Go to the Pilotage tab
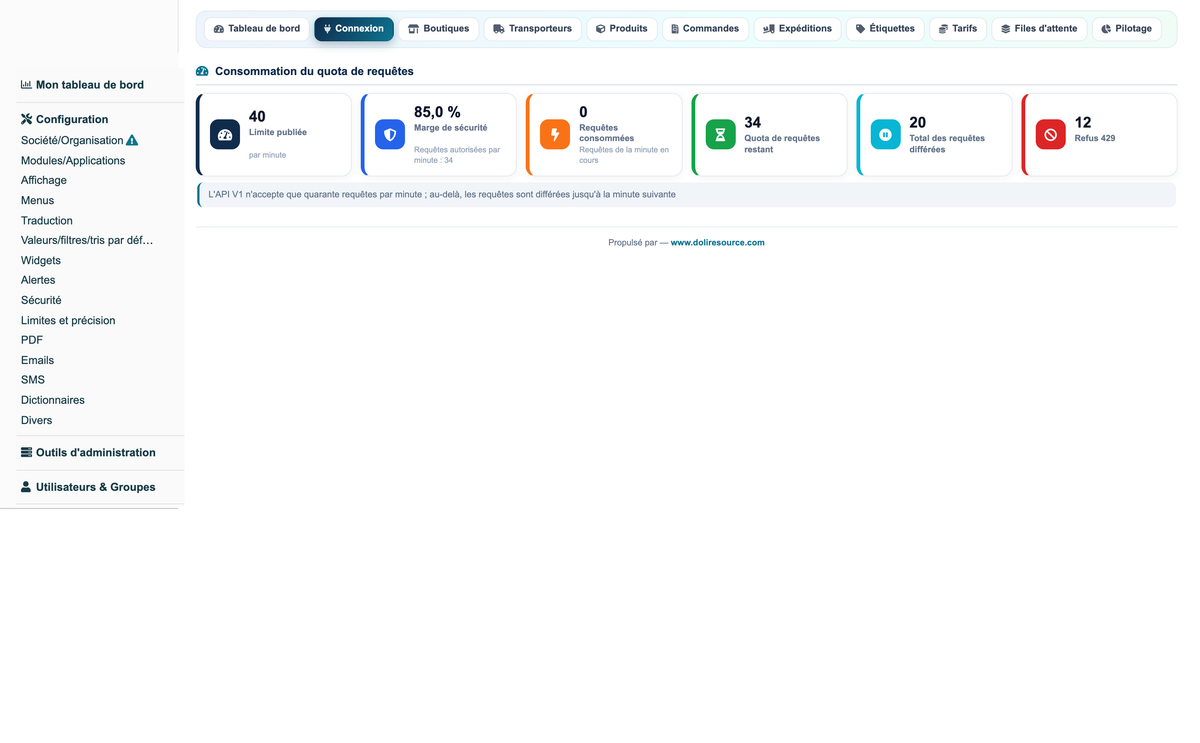The width and height of the screenshot is (1200, 743). pyautogui.click(x=1127, y=29)
